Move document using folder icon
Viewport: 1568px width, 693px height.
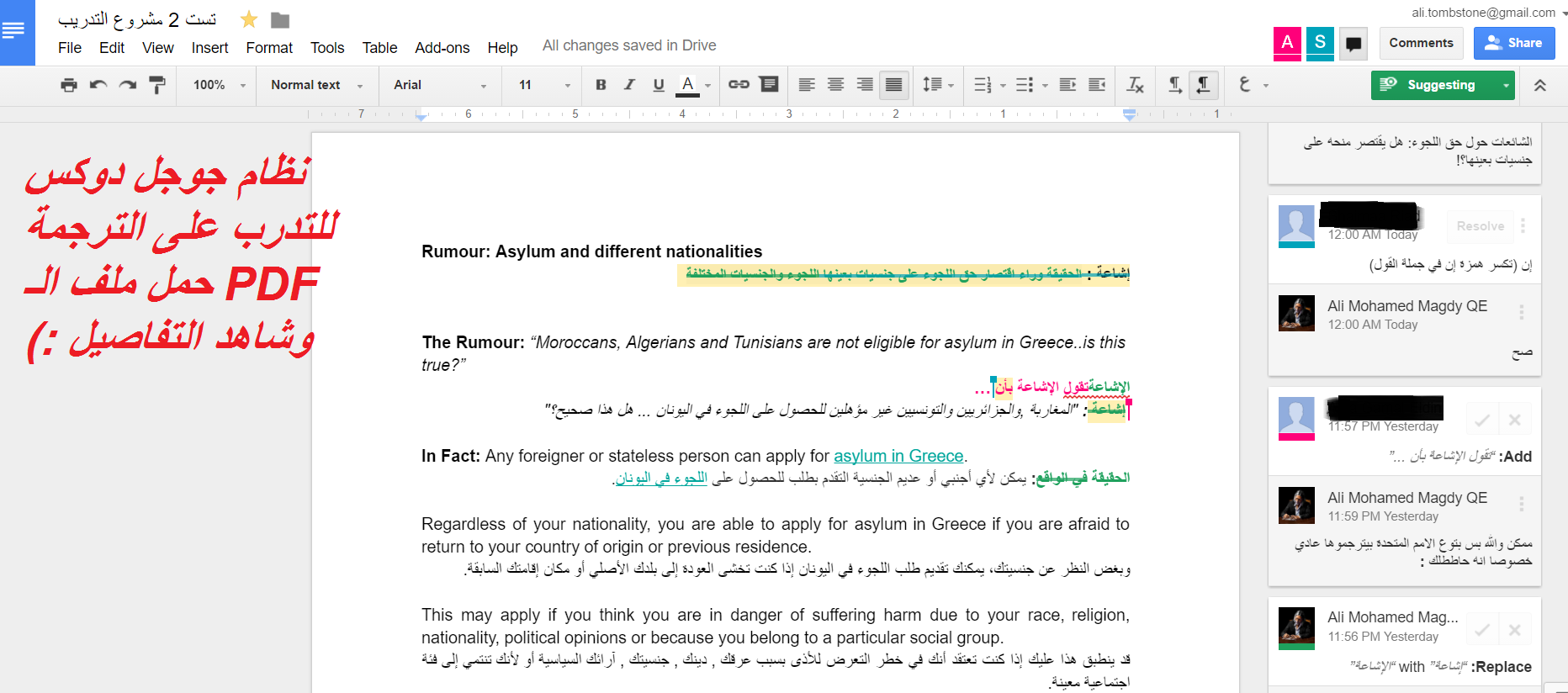click(x=280, y=19)
